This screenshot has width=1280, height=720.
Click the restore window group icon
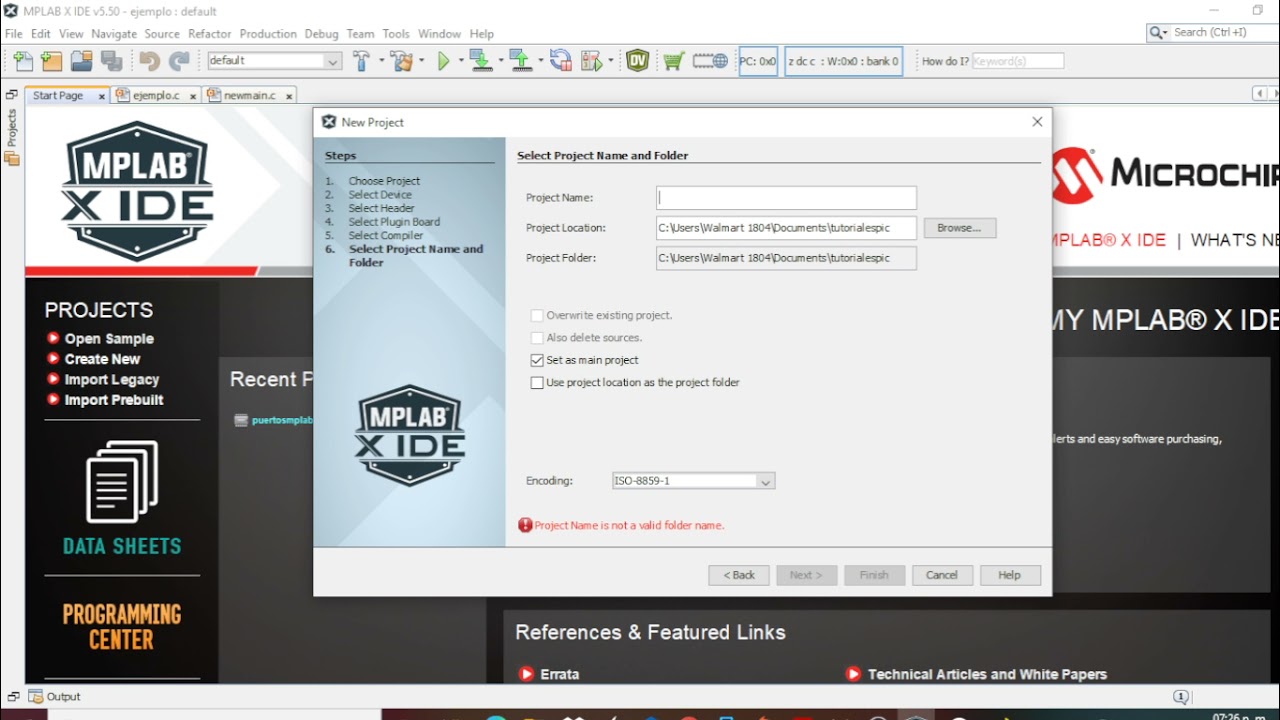coord(12,95)
